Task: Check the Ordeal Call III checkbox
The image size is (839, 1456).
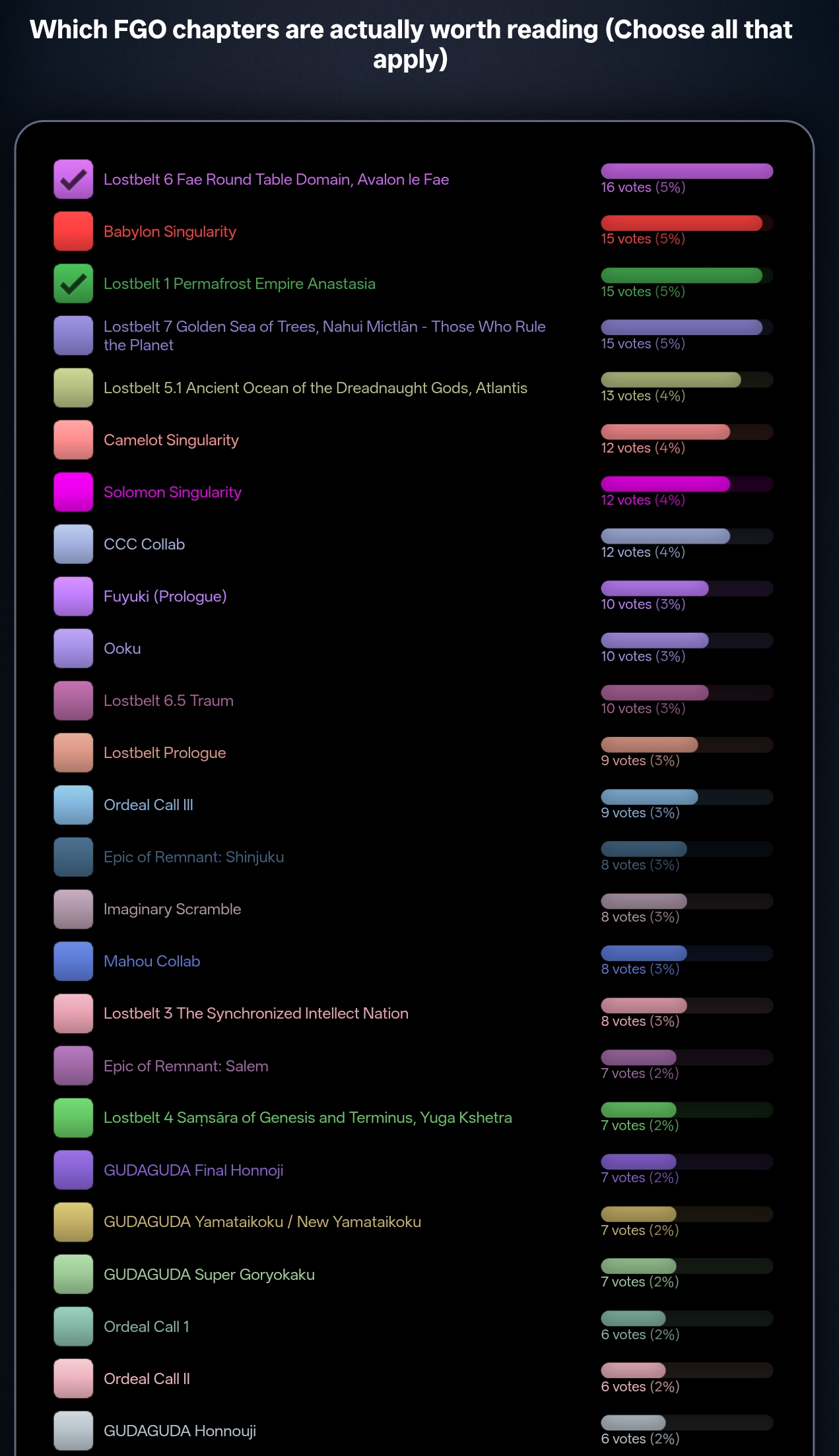Action: pyautogui.click(x=73, y=804)
